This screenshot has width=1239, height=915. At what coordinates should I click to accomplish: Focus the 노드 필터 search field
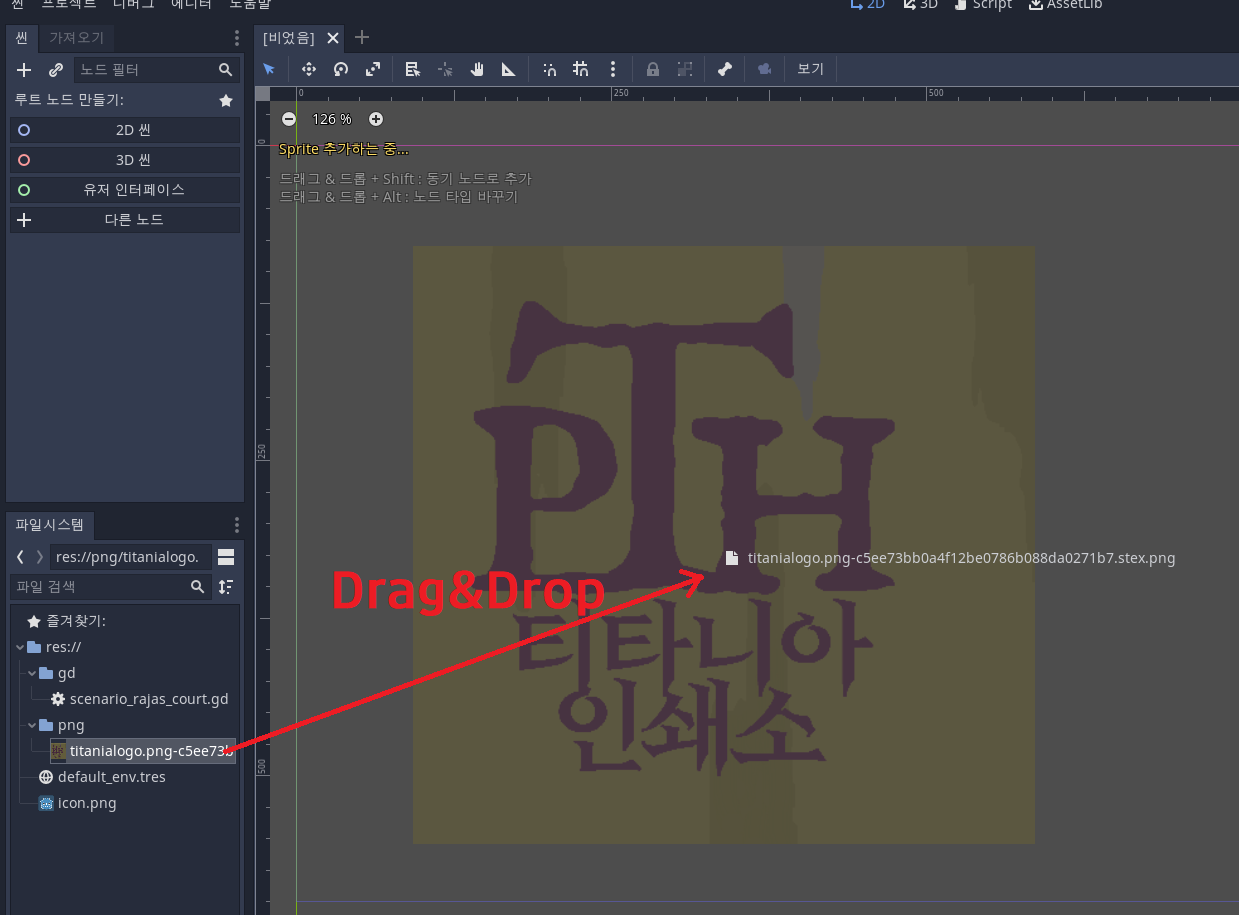(x=156, y=70)
